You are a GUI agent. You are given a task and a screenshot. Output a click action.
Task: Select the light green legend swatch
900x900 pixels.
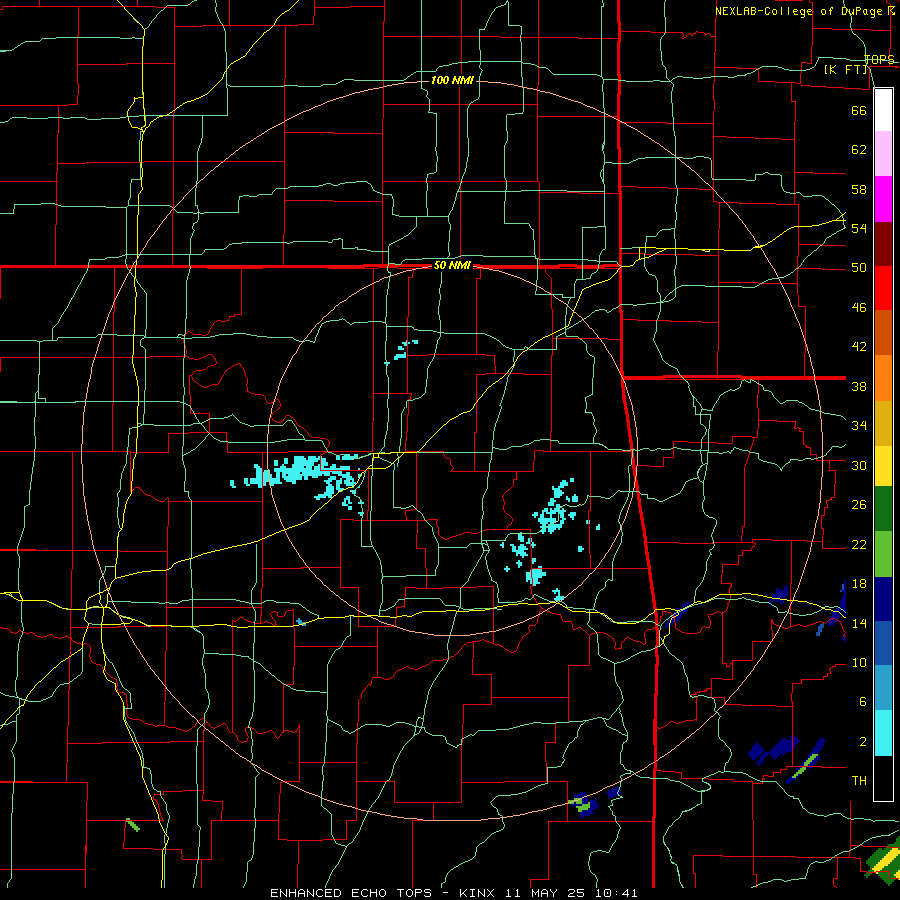pyautogui.click(x=883, y=554)
